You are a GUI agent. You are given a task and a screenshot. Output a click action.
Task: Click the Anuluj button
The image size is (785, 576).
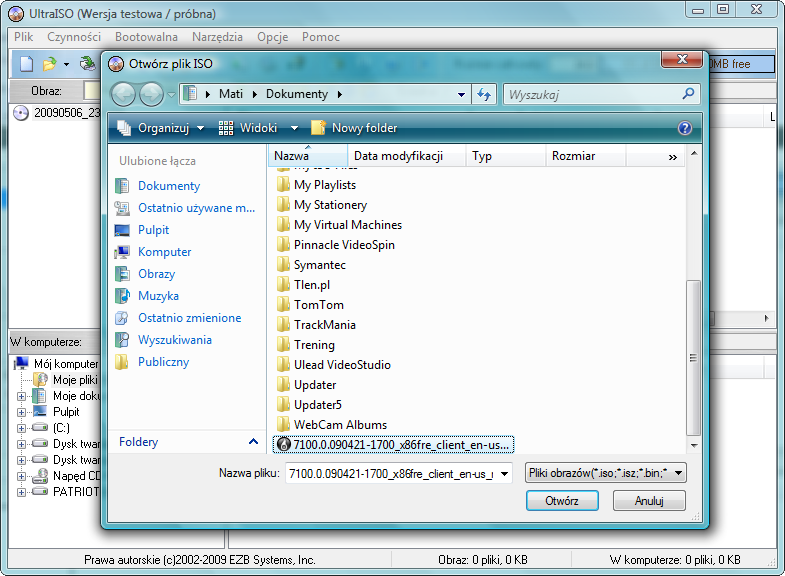click(649, 501)
